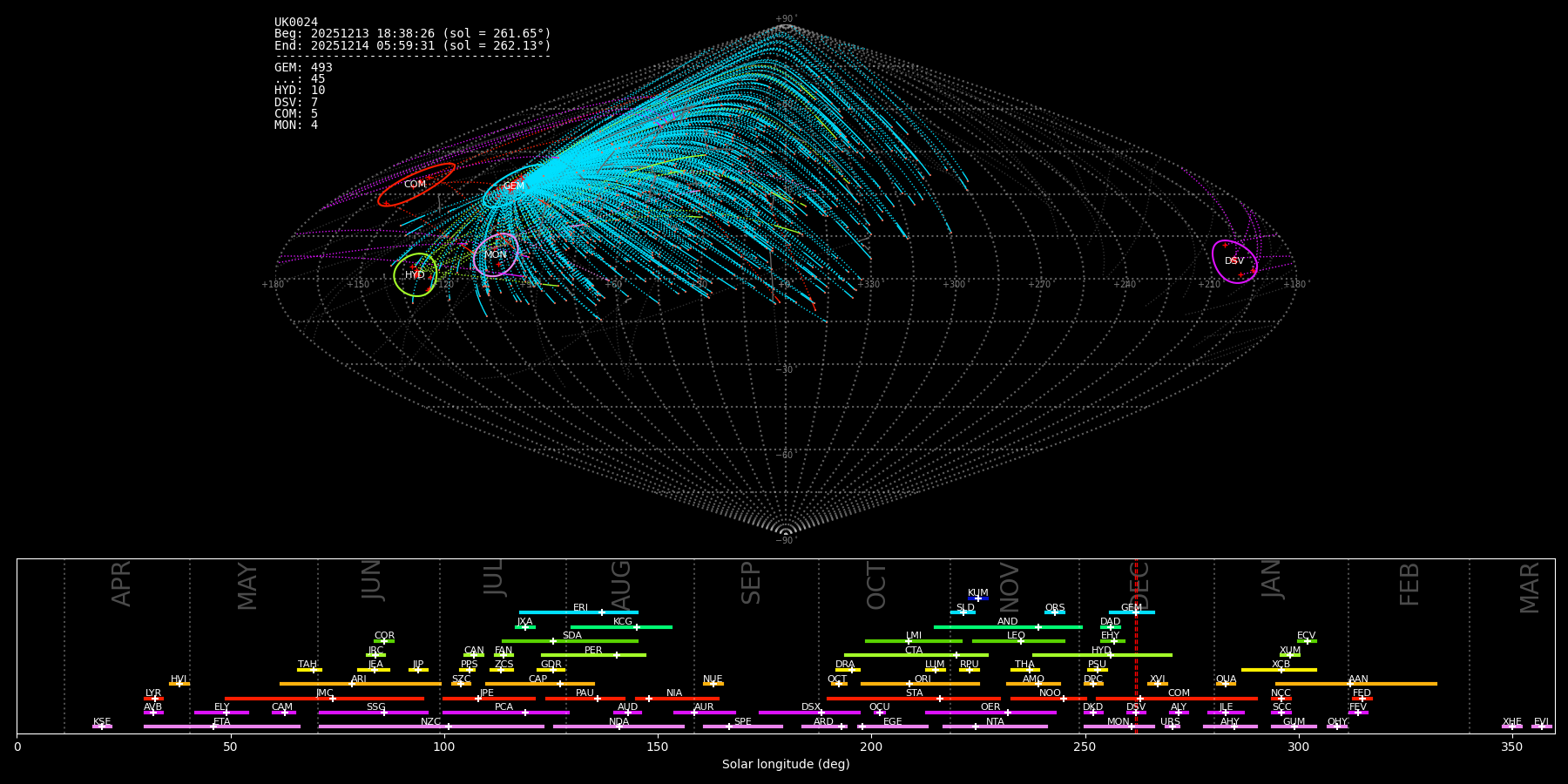
Task: Click the AND shower bar label
Action: point(1008,622)
